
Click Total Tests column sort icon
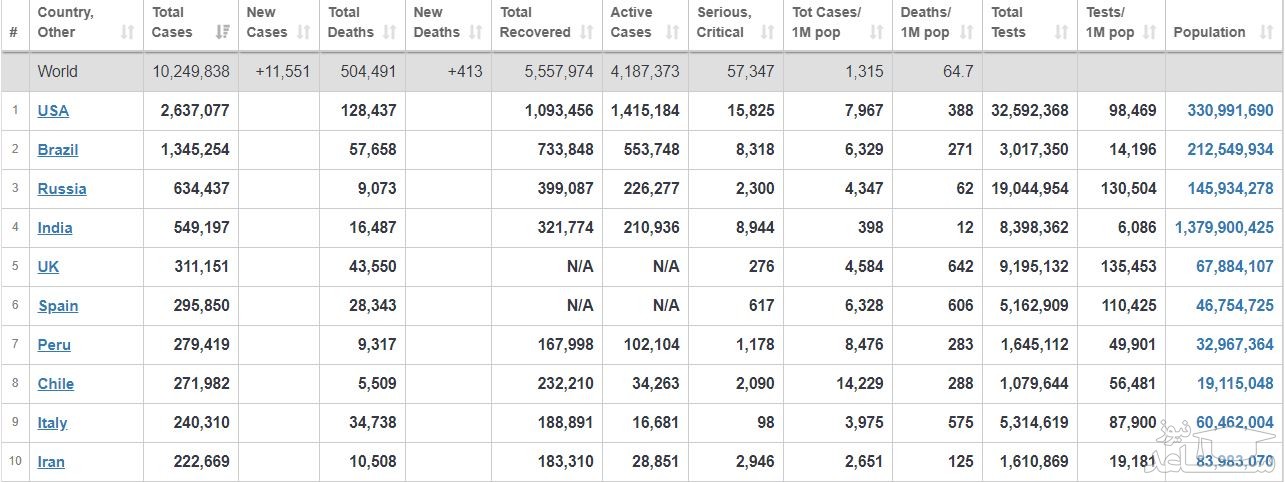(x=1062, y=33)
